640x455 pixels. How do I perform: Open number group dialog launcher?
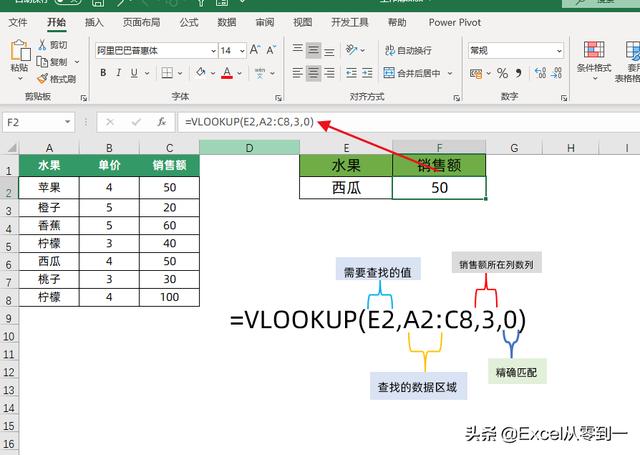pyautogui.click(x=564, y=98)
